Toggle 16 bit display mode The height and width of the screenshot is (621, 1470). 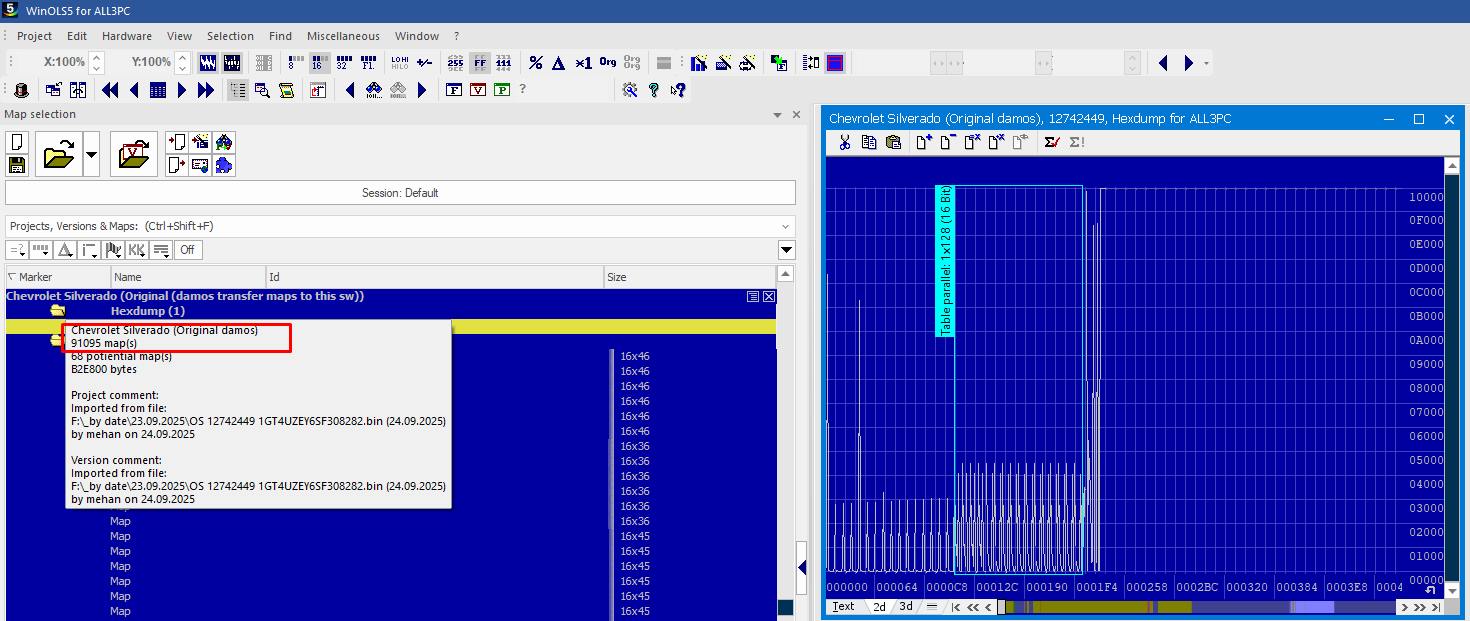318,63
